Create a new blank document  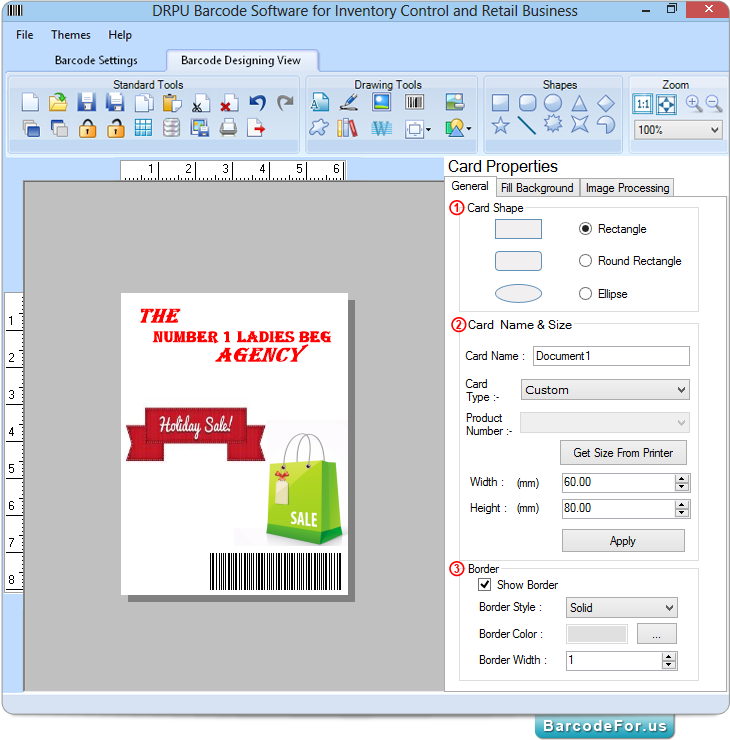(x=30, y=102)
